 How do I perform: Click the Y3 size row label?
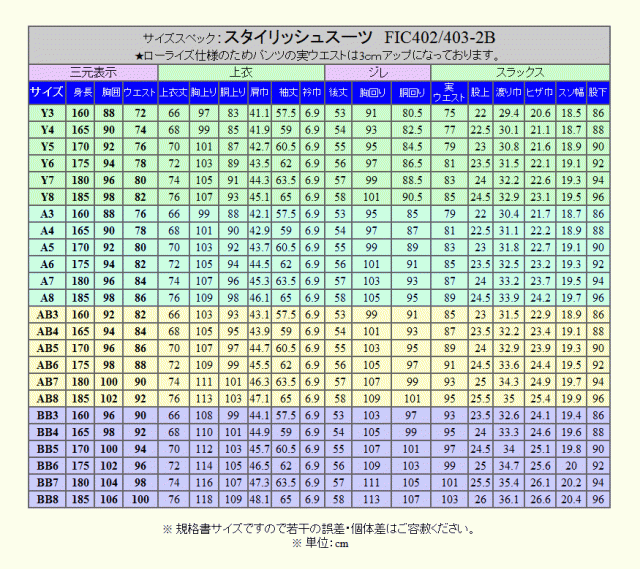click(47, 113)
